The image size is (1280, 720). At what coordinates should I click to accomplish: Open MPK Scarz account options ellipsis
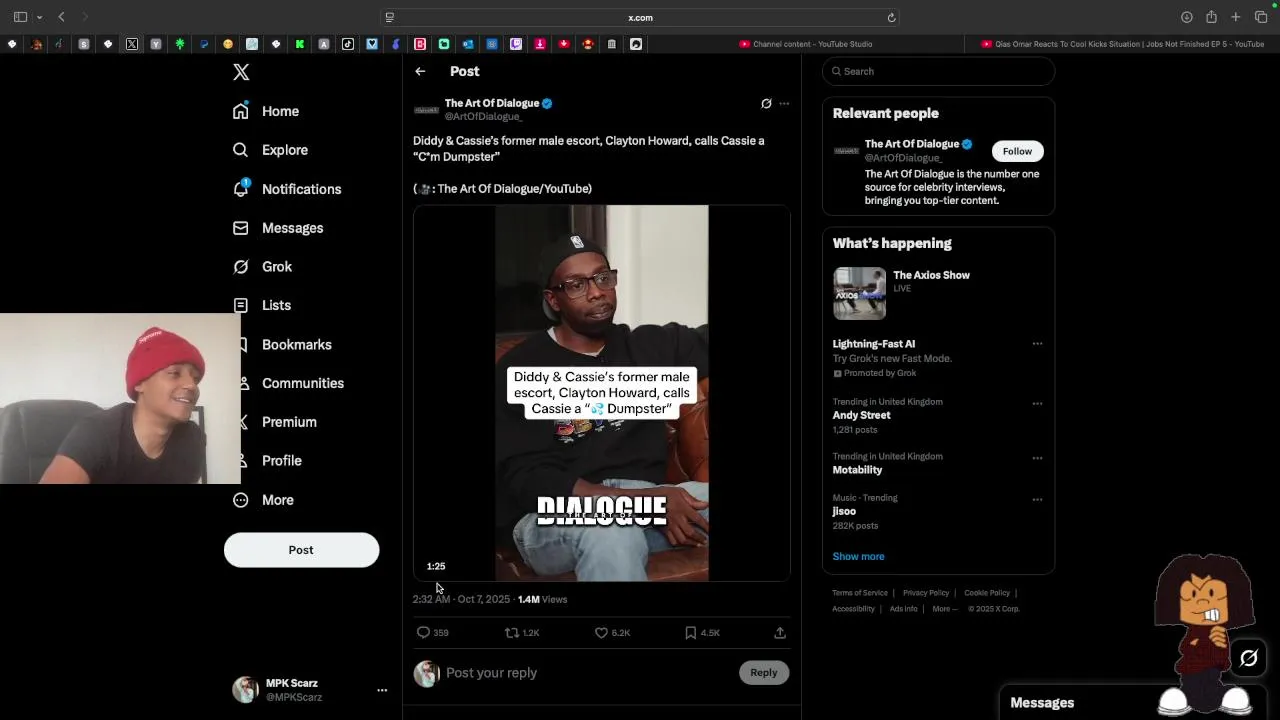(382, 690)
